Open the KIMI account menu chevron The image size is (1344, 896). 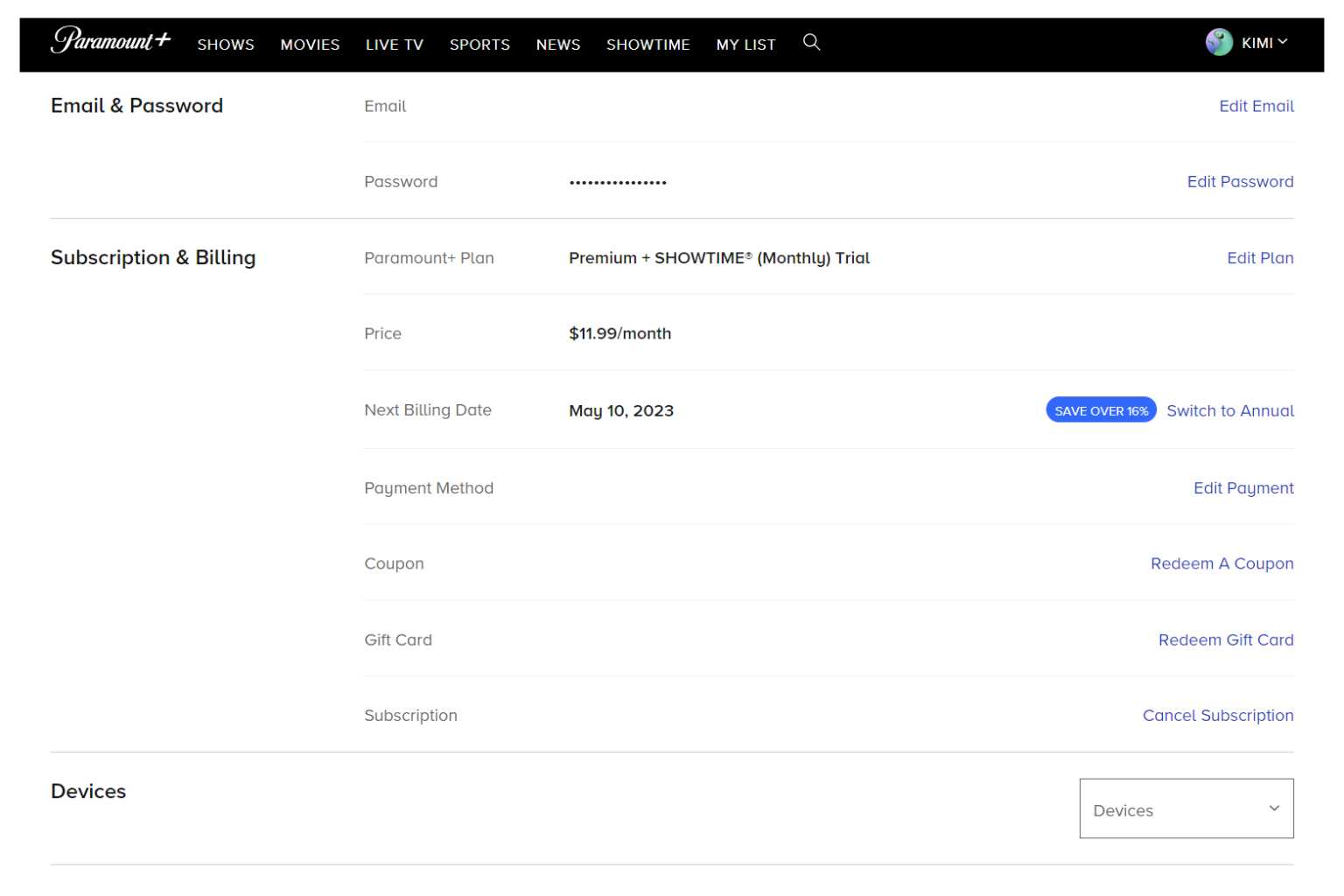pyautogui.click(x=1284, y=41)
